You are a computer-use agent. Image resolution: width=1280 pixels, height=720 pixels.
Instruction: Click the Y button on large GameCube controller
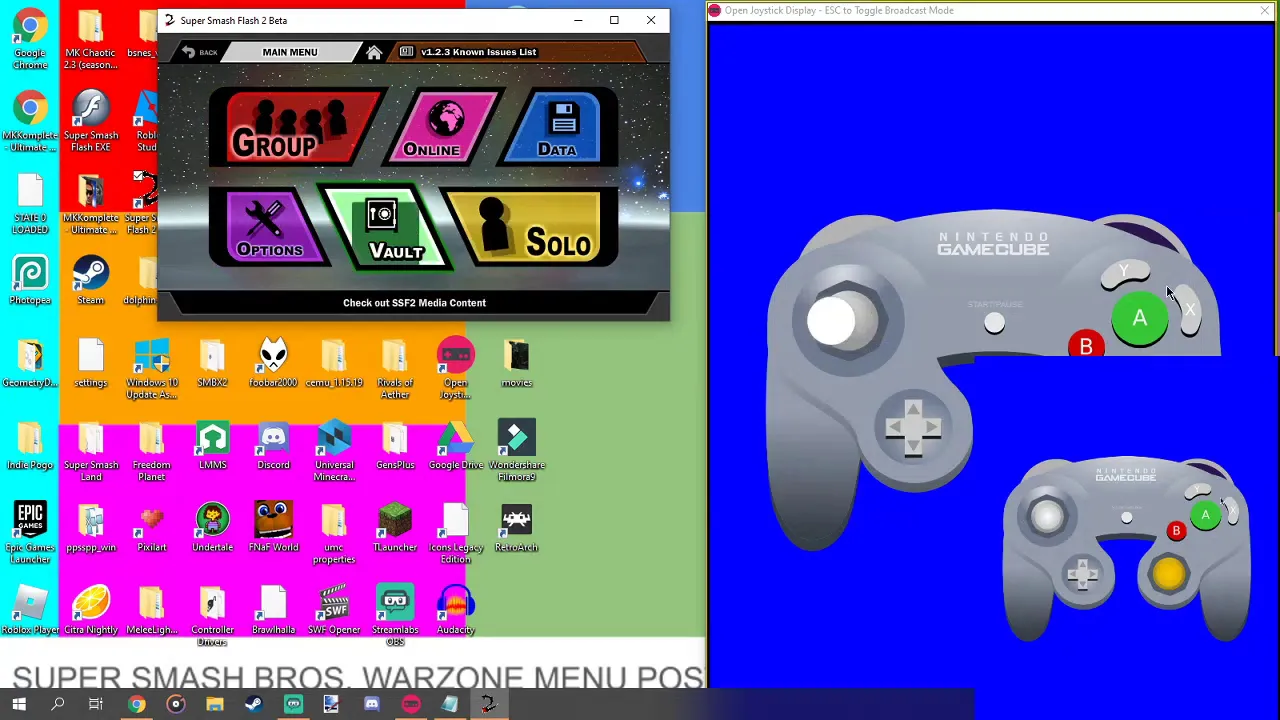[1125, 274]
